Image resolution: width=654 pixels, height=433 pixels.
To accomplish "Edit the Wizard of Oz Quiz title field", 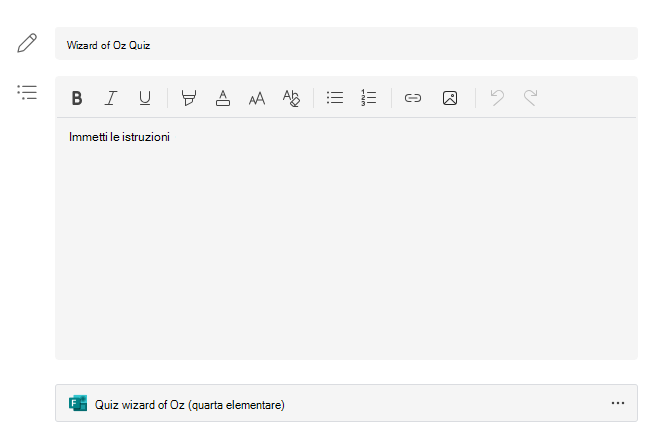I will pos(346,44).
